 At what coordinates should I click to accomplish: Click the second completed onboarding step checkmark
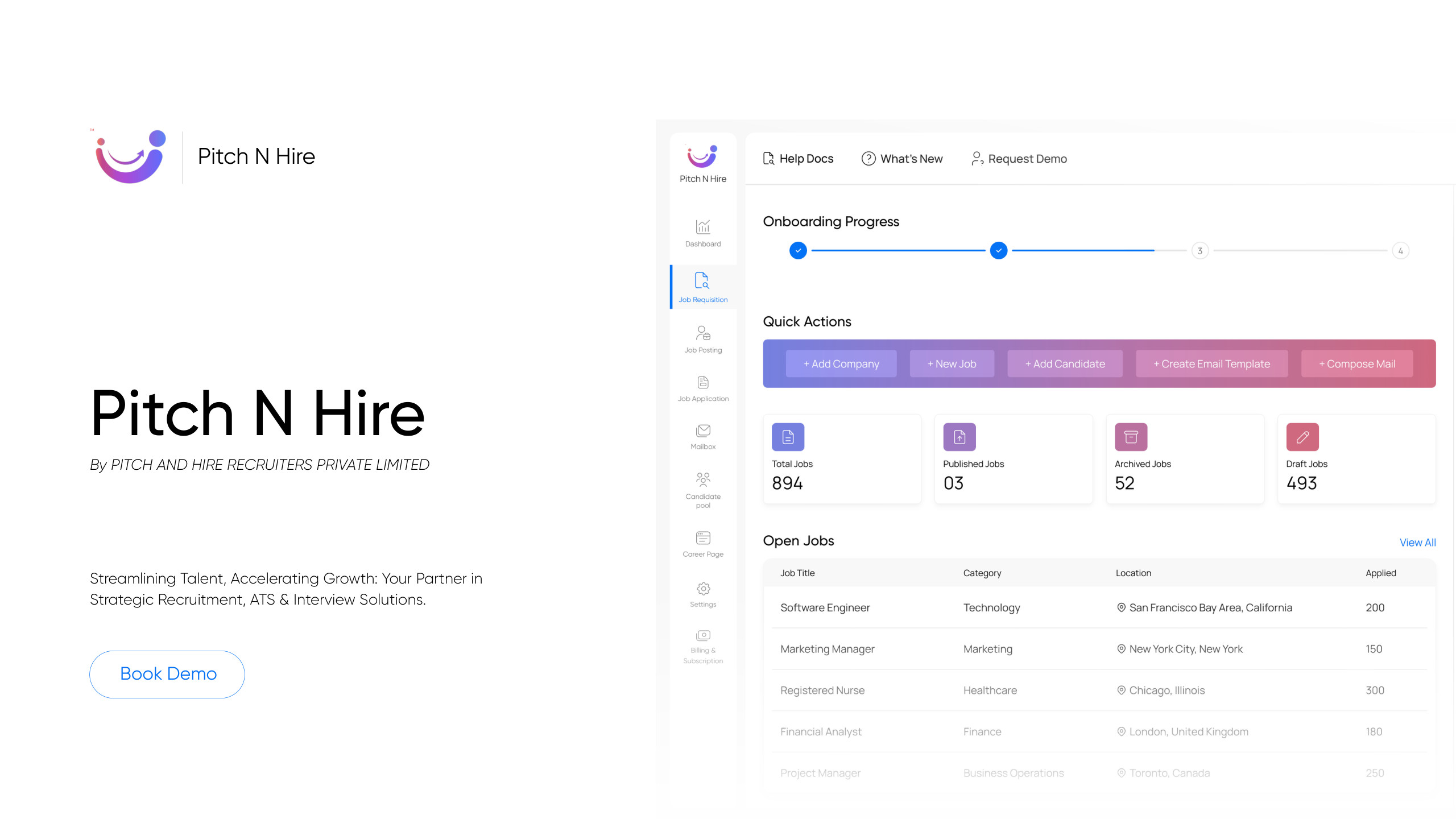[998, 251]
